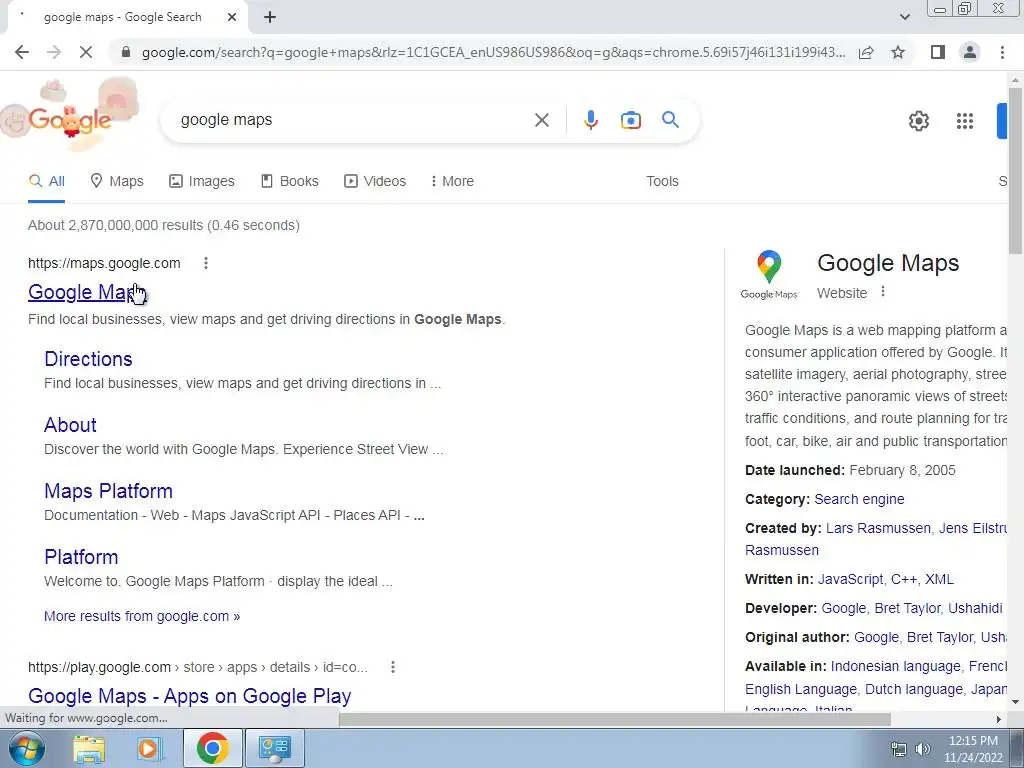Image resolution: width=1024 pixels, height=768 pixels.
Task: Open the Ushahidi developer link
Action: [x=975, y=609]
